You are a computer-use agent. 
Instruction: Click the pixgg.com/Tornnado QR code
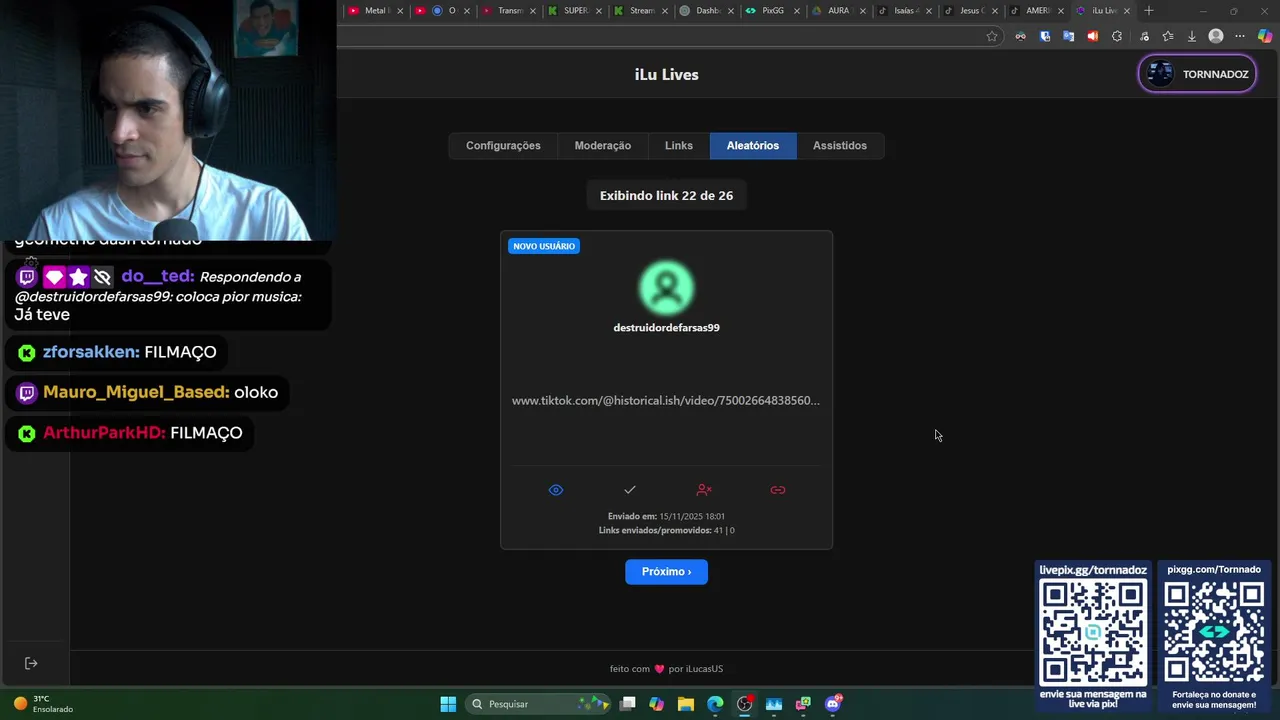(x=1214, y=633)
